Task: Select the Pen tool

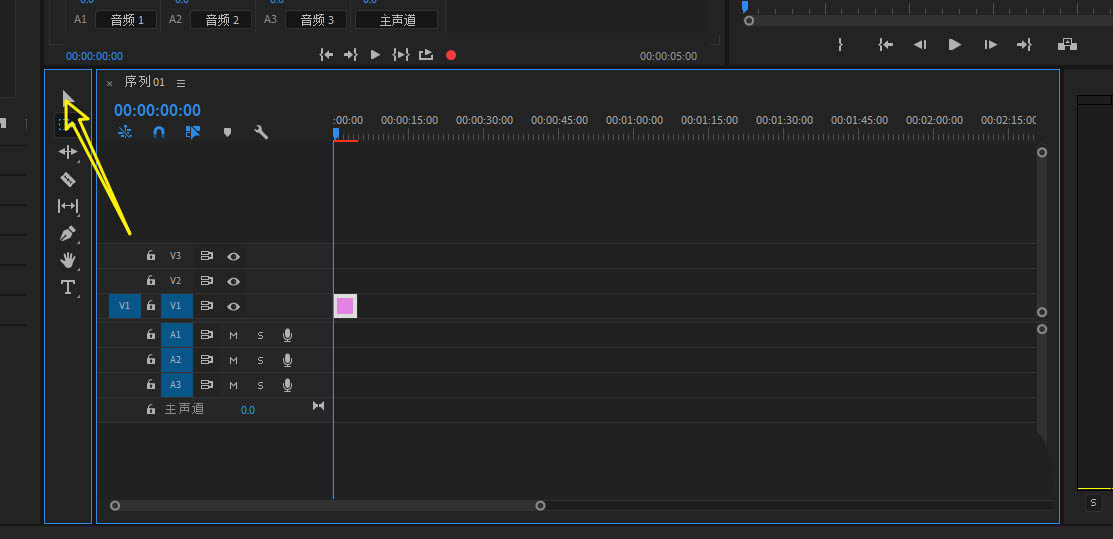Action: click(x=68, y=233)
